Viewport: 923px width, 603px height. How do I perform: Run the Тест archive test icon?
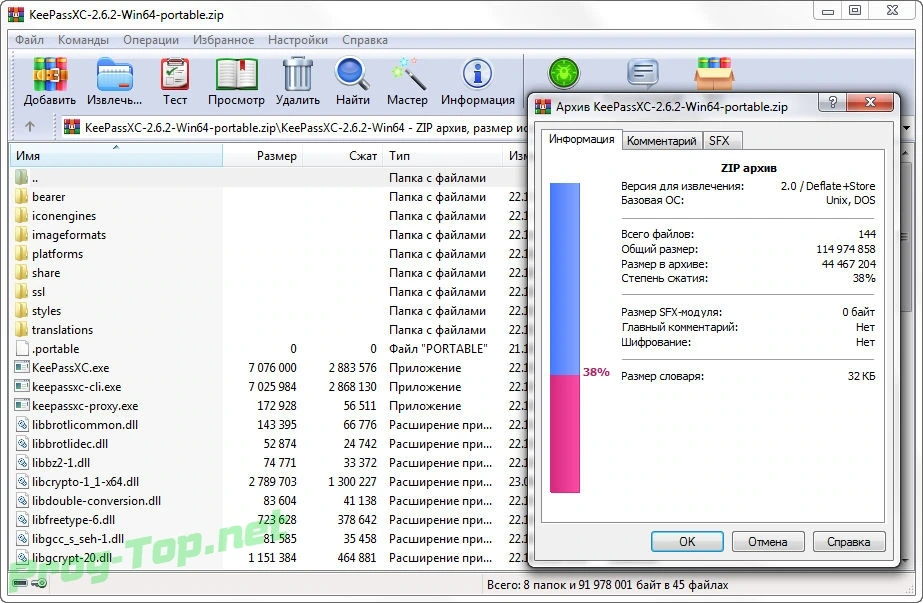[175, 75]
